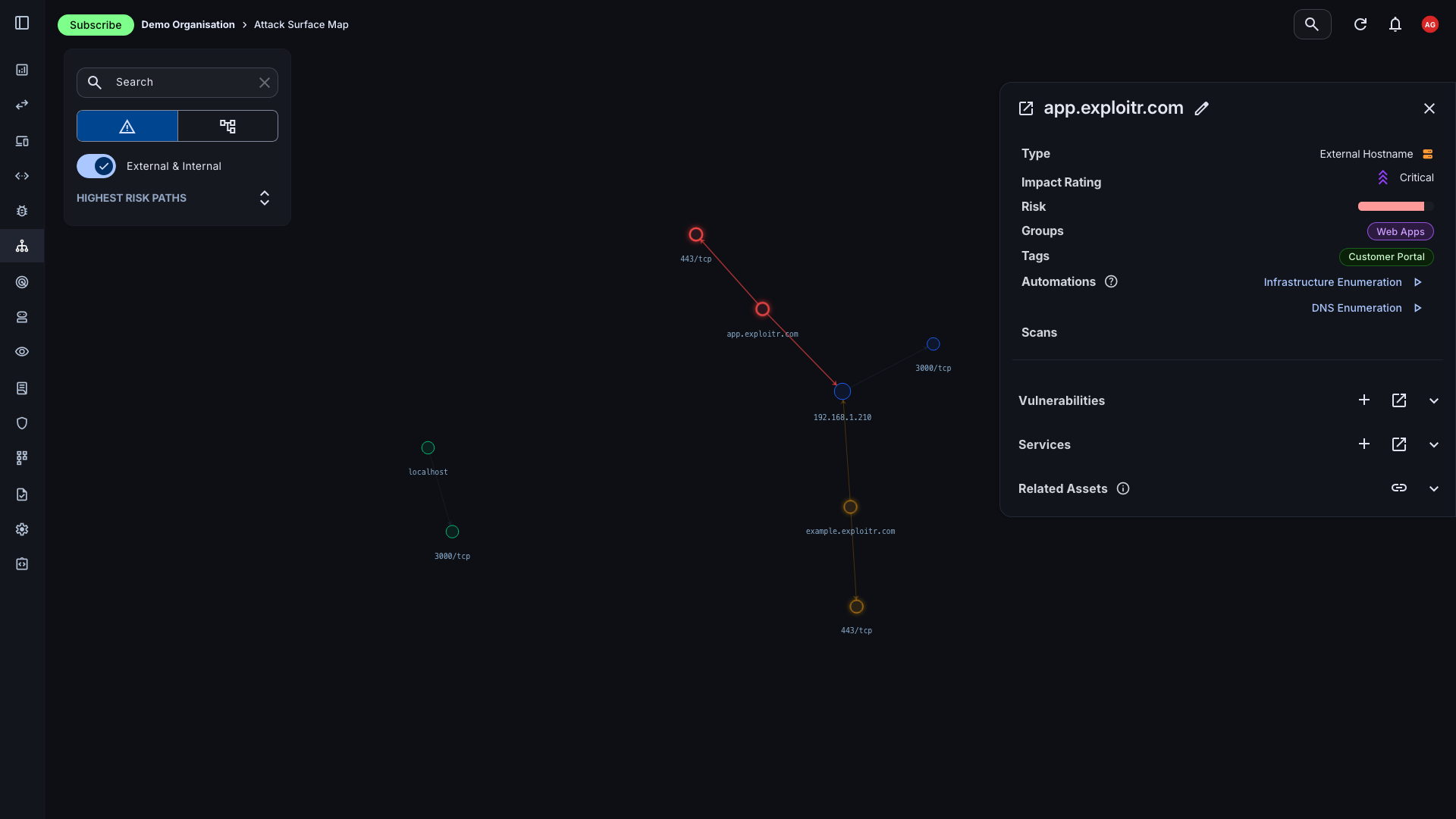Expand the Services section chevron
1456x819 pixels.
(x=1434, y=444)
